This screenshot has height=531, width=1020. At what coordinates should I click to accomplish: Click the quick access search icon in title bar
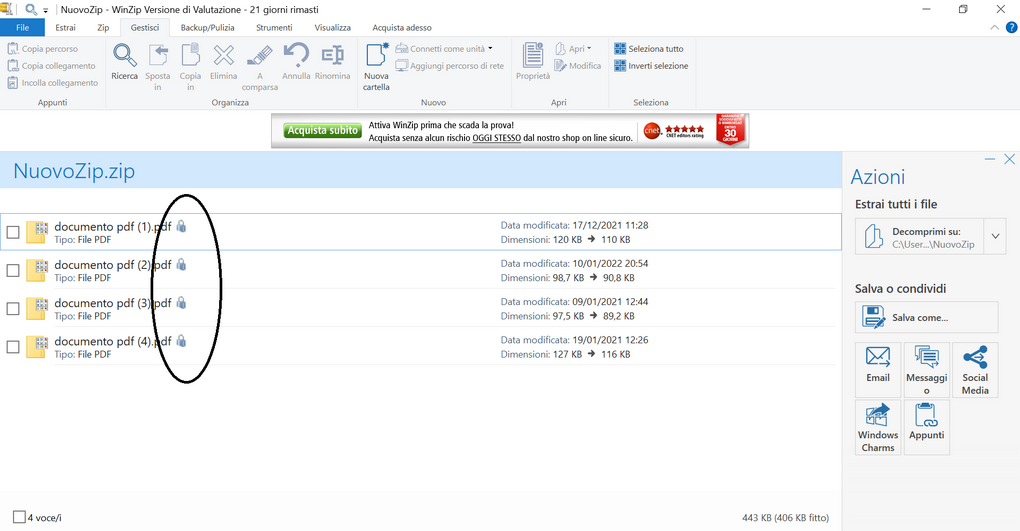pos(31,10)
